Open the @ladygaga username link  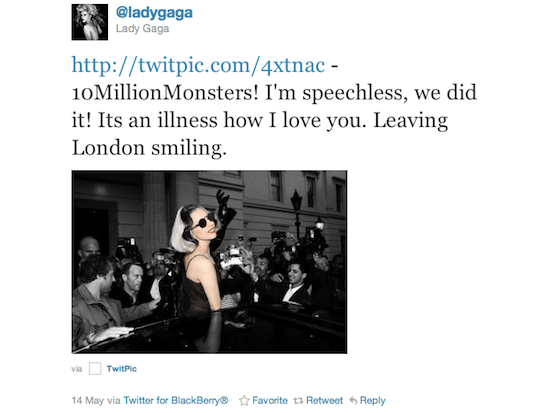(154, 13)
